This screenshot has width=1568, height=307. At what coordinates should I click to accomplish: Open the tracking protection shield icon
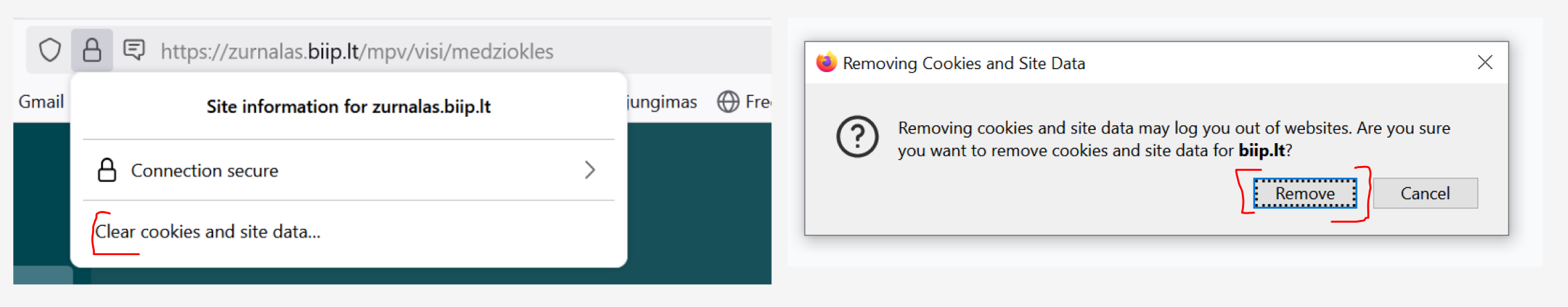click(x=50, y=50)
